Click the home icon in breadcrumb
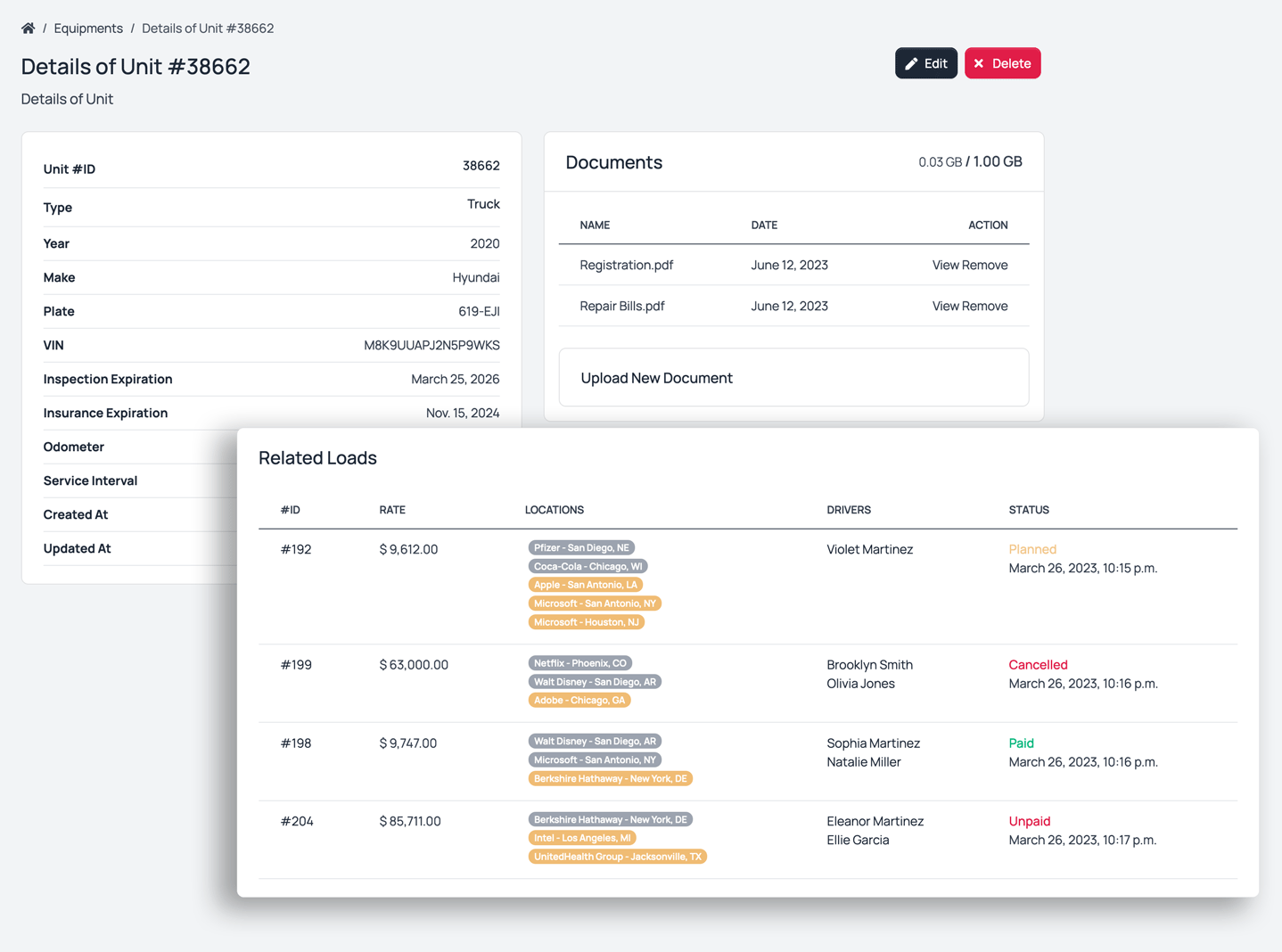 29,29
